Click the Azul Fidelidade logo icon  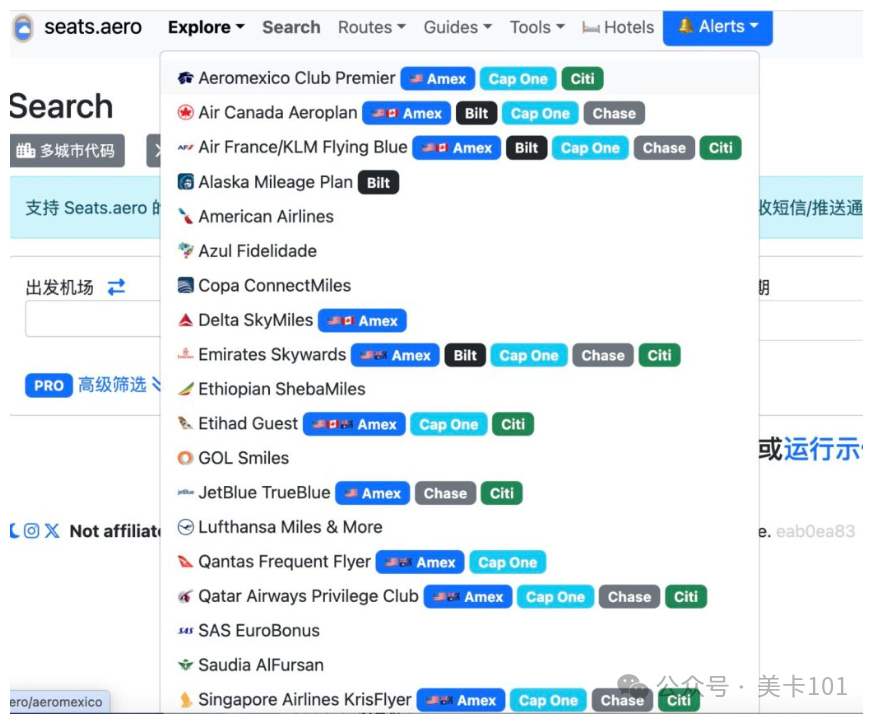(x=185, y=251)
